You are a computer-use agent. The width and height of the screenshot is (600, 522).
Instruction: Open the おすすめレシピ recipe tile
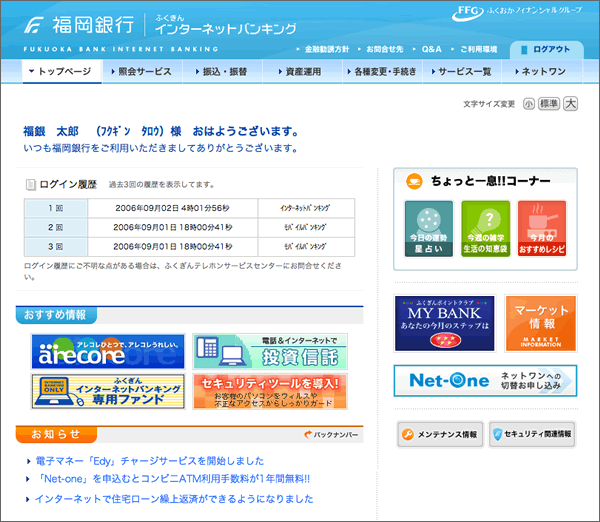542,228
